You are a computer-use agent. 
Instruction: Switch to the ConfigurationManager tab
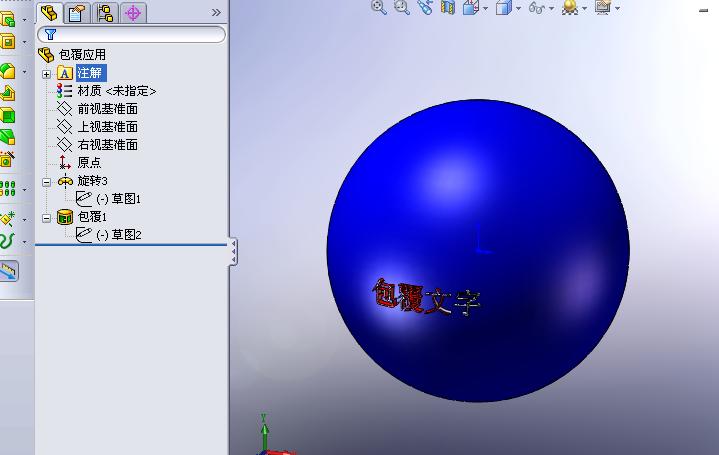click(x=105, y=13)
